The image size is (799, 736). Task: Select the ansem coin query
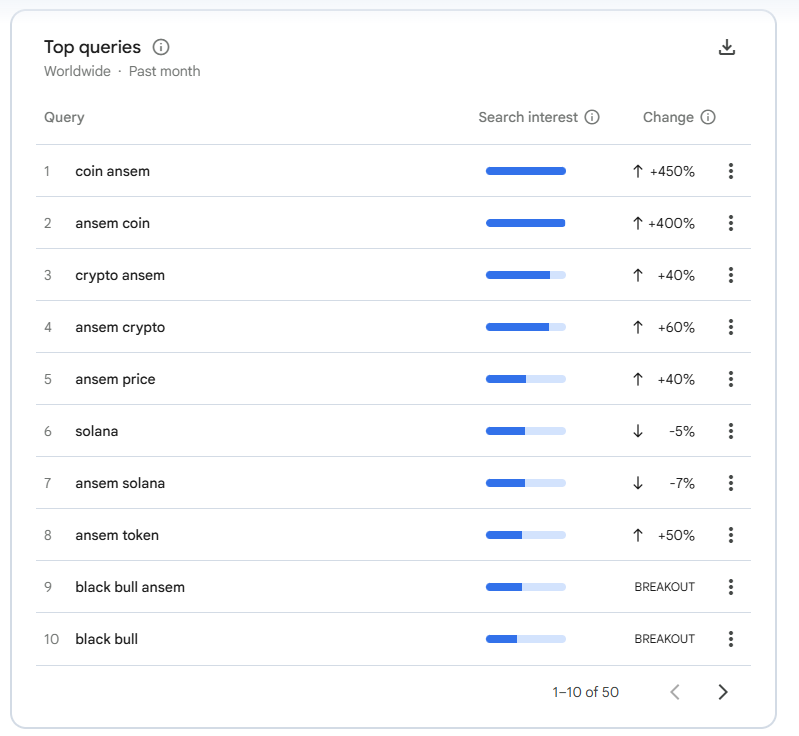click(113, 223)
